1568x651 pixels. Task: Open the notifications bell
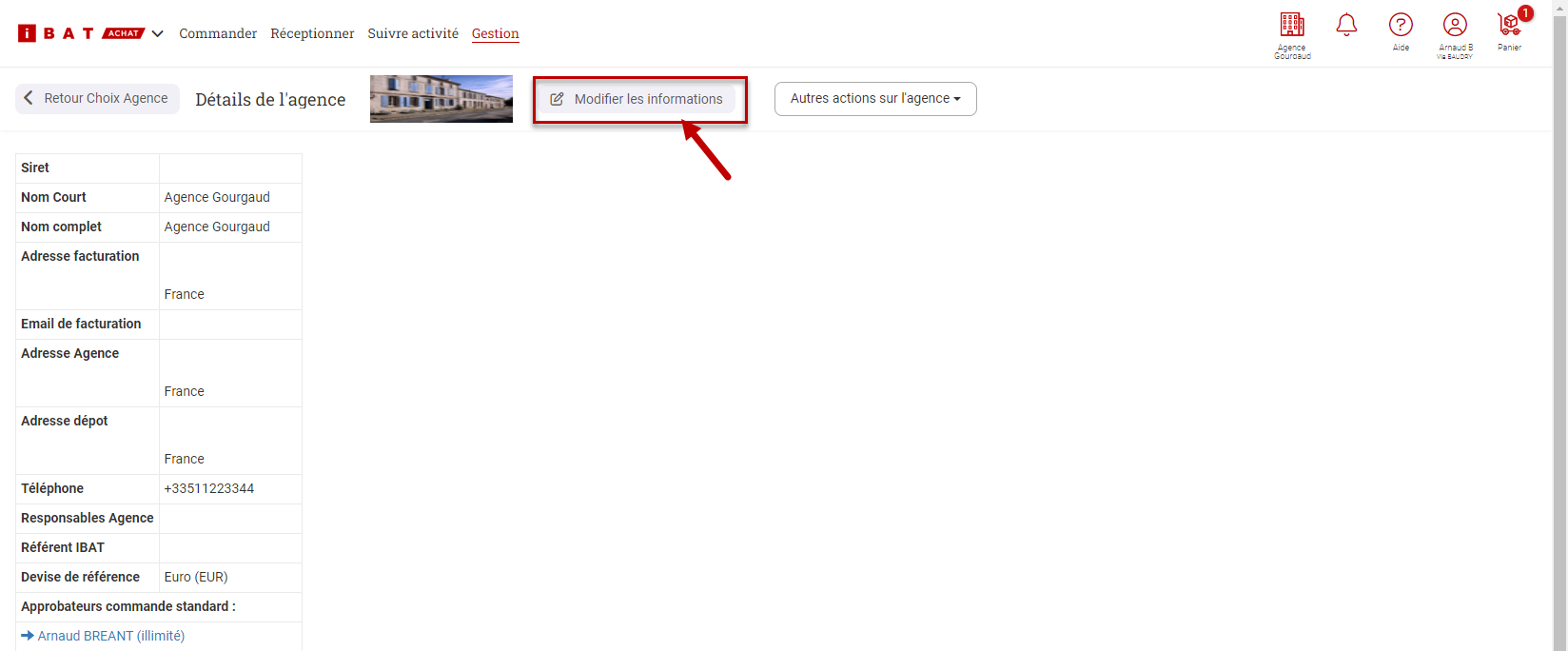[x=1346, y=25]
